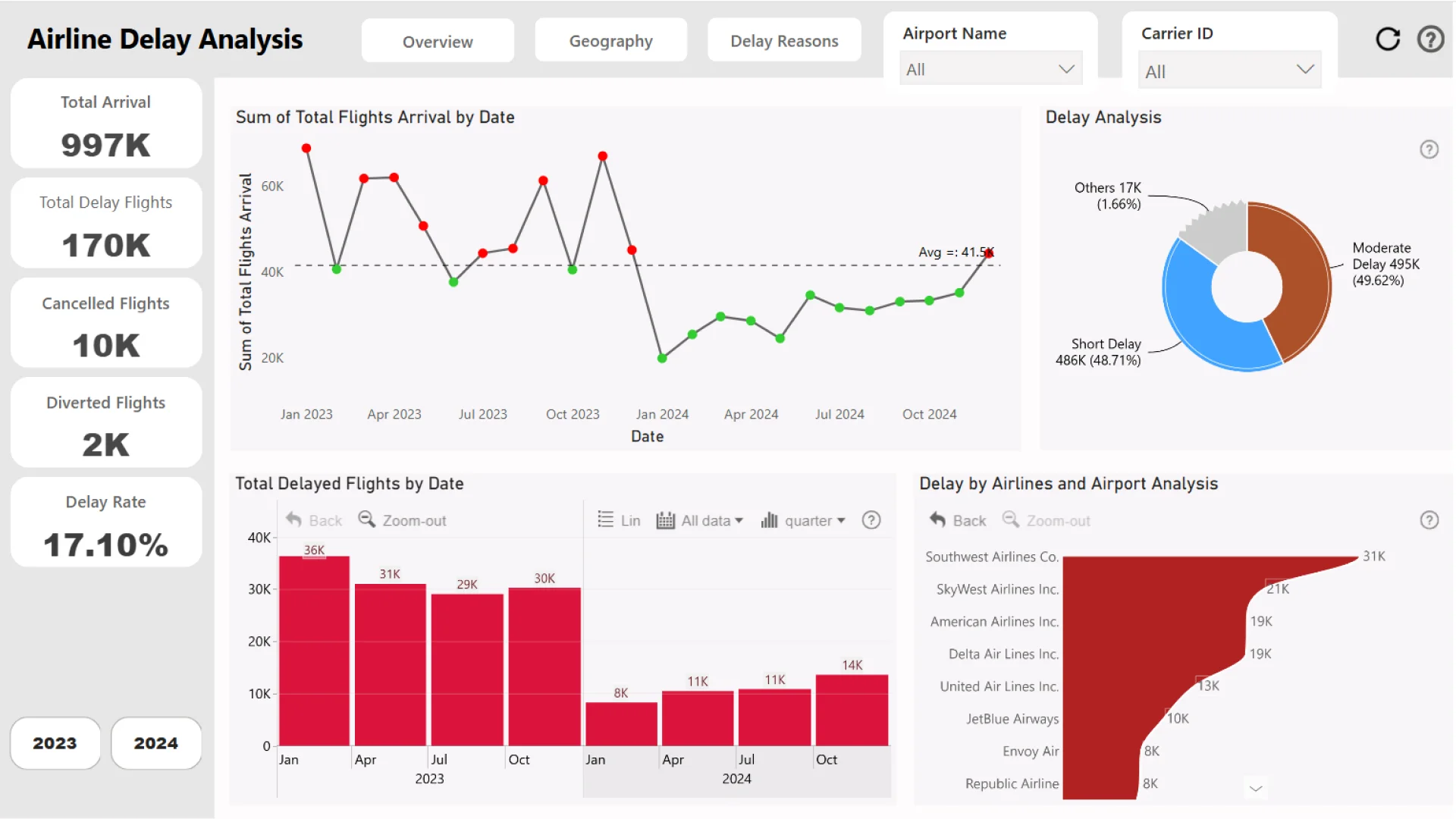The width and height of the screenshot is (1456, 819).
Task: Click the 8K bar for Jan 2024
Action: [621, 723]
